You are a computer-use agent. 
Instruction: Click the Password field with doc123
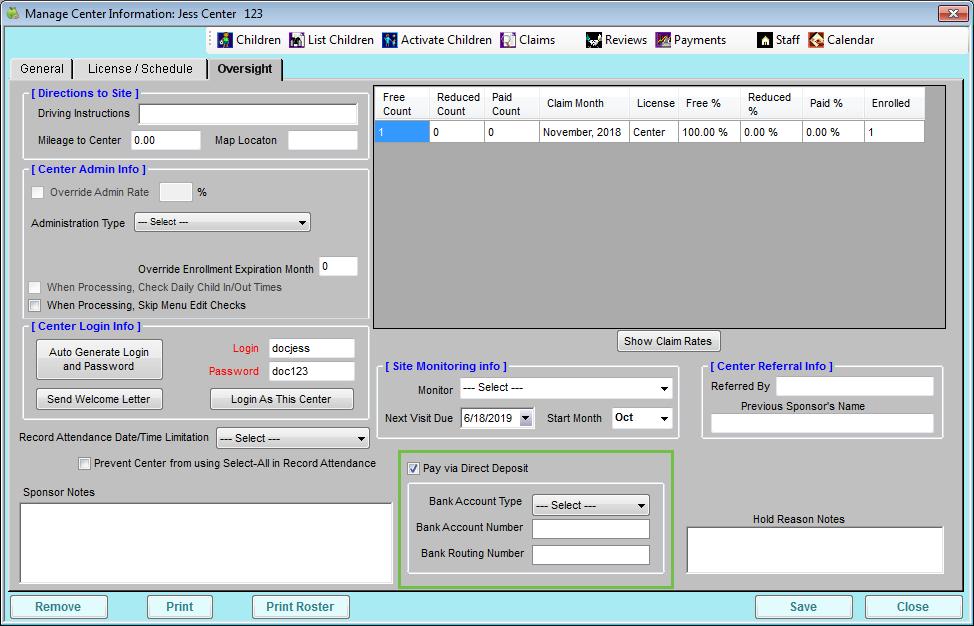(x=312, y=371)
